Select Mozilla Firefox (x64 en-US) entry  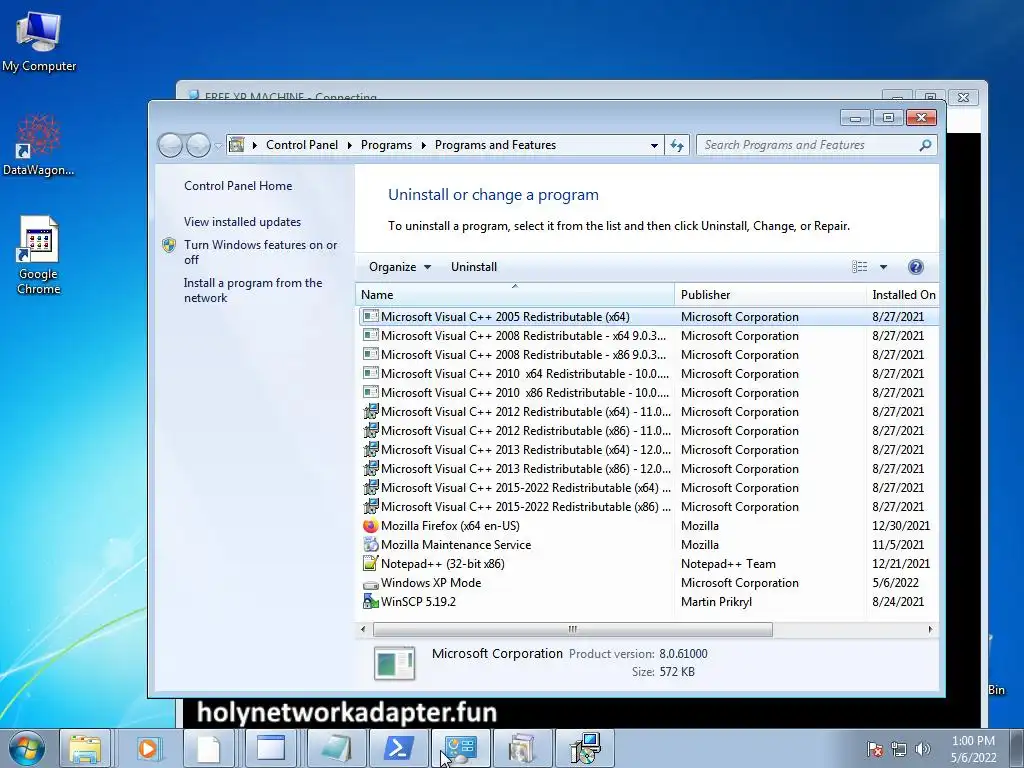point(648,526)
